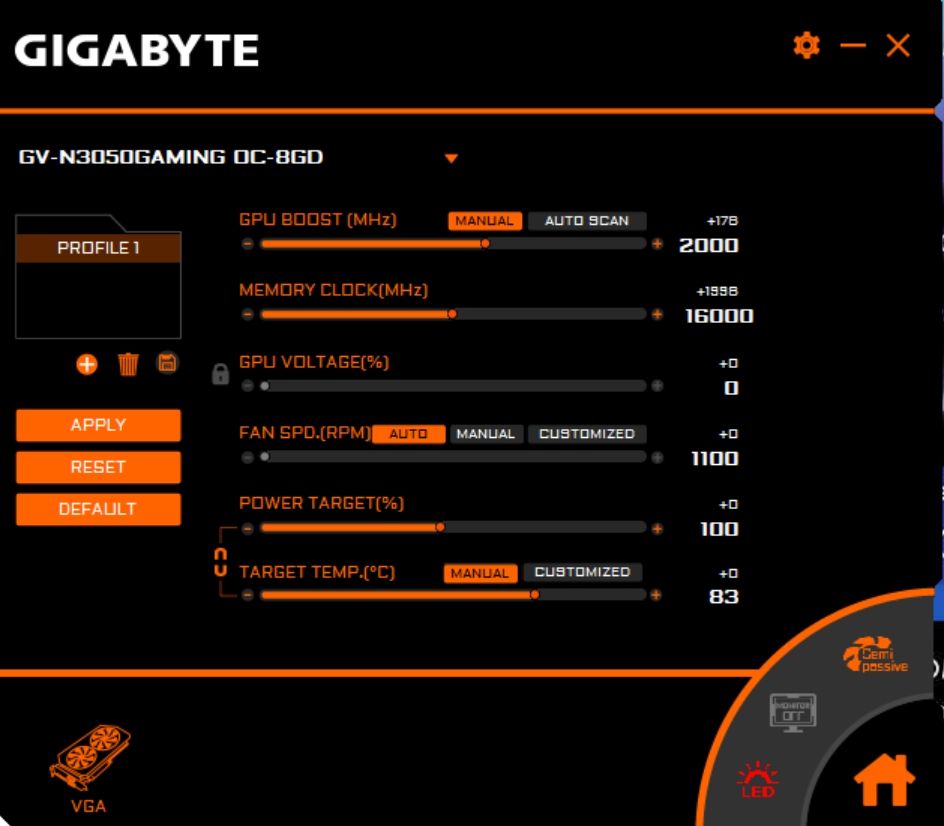Increase GPU Voltage with plus icon

tap(657, 386)
